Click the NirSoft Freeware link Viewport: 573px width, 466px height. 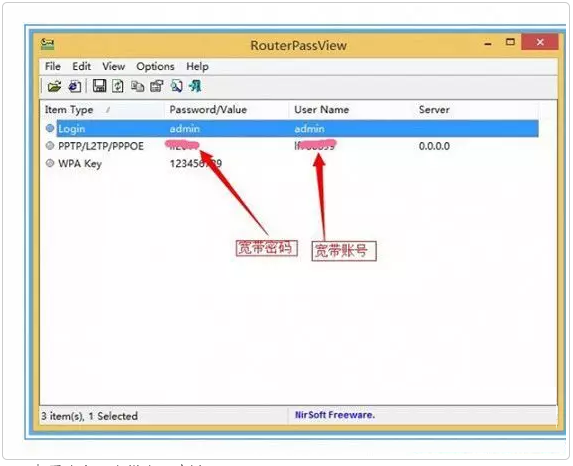pyautogui.click(x=335, y=415)
